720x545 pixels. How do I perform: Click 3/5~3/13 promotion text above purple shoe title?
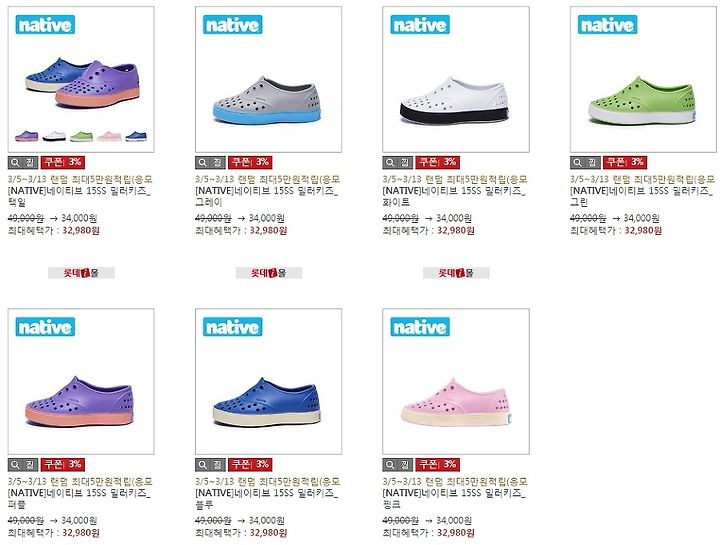(x=80, y=481)
